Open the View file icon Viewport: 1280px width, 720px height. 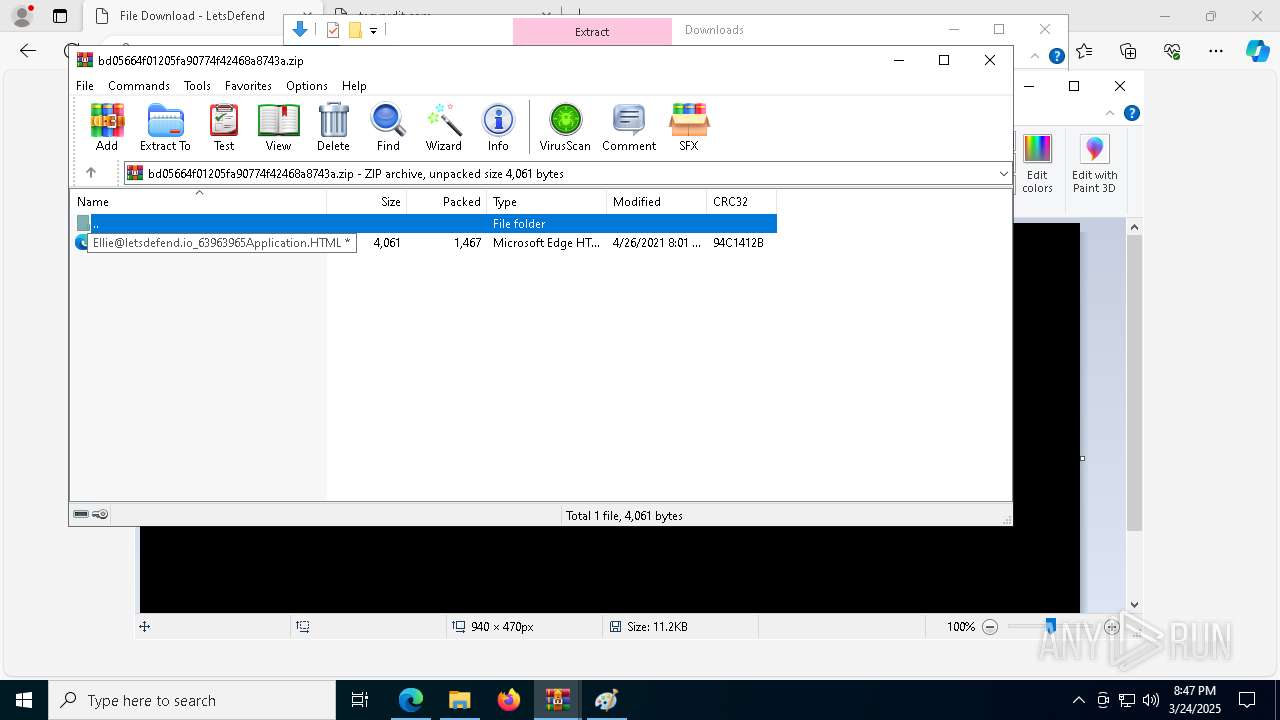tap(278, 127)
